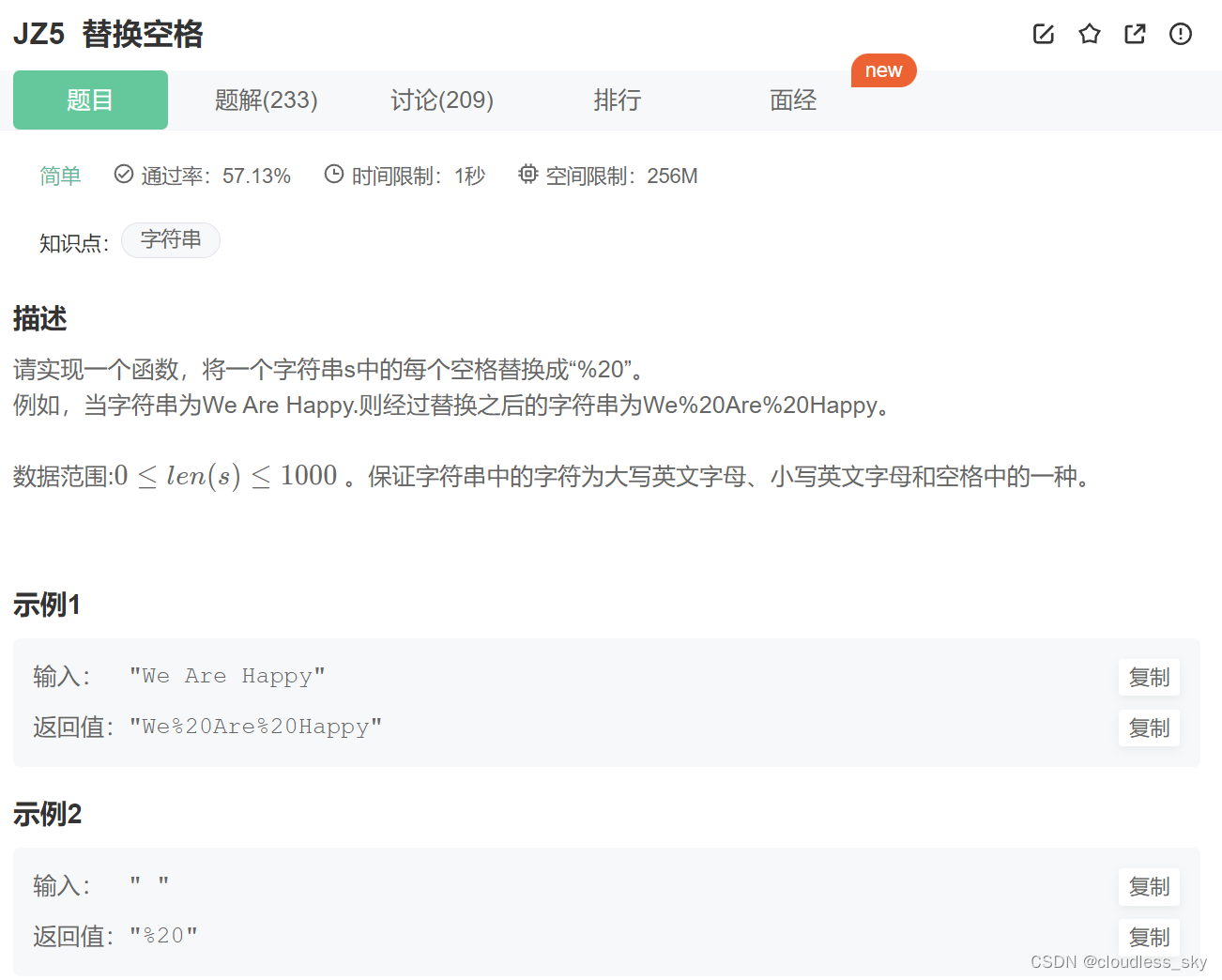Click the 字符串 knowledge tag

(171, 240)
